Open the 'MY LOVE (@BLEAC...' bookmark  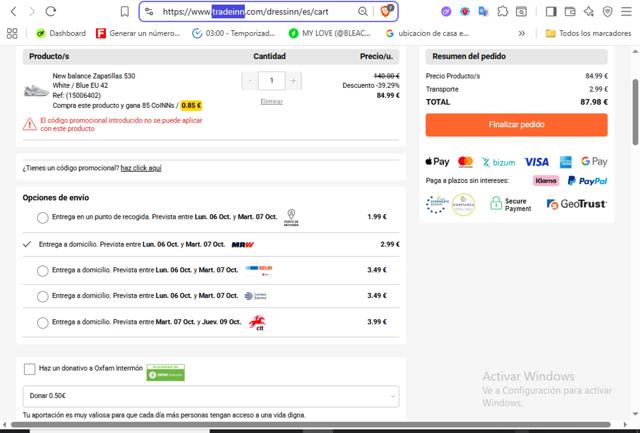[x=329, y=33]
